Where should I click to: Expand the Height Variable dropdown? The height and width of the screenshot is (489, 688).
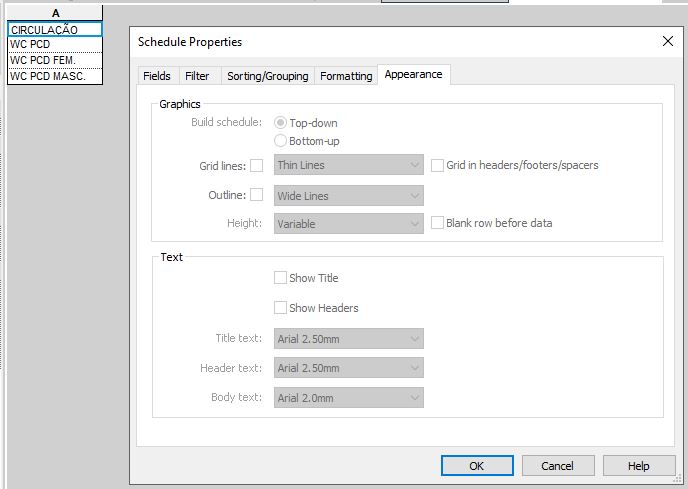[349, 223]
